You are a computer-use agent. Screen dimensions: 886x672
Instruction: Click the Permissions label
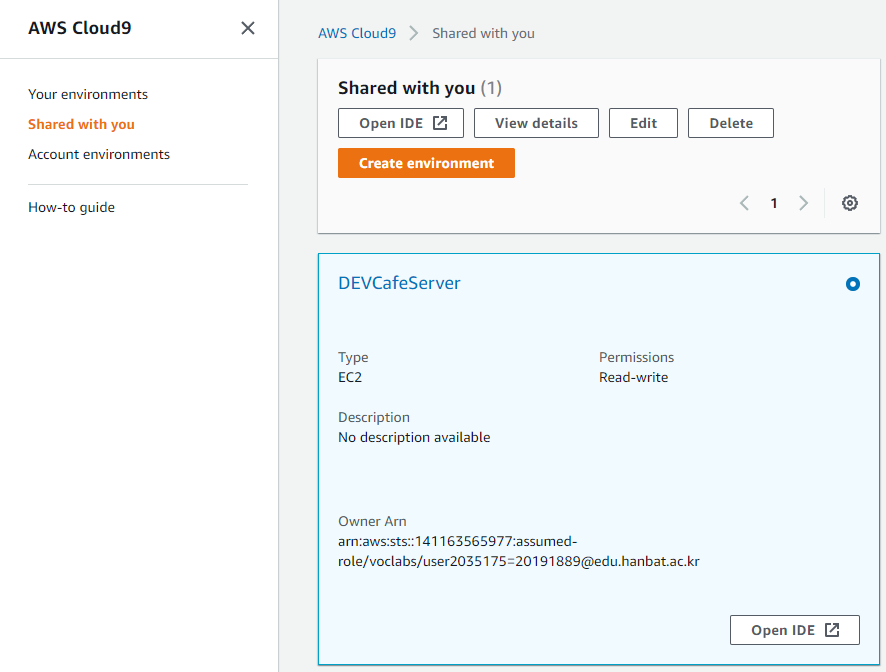click(x=636, y=357)
